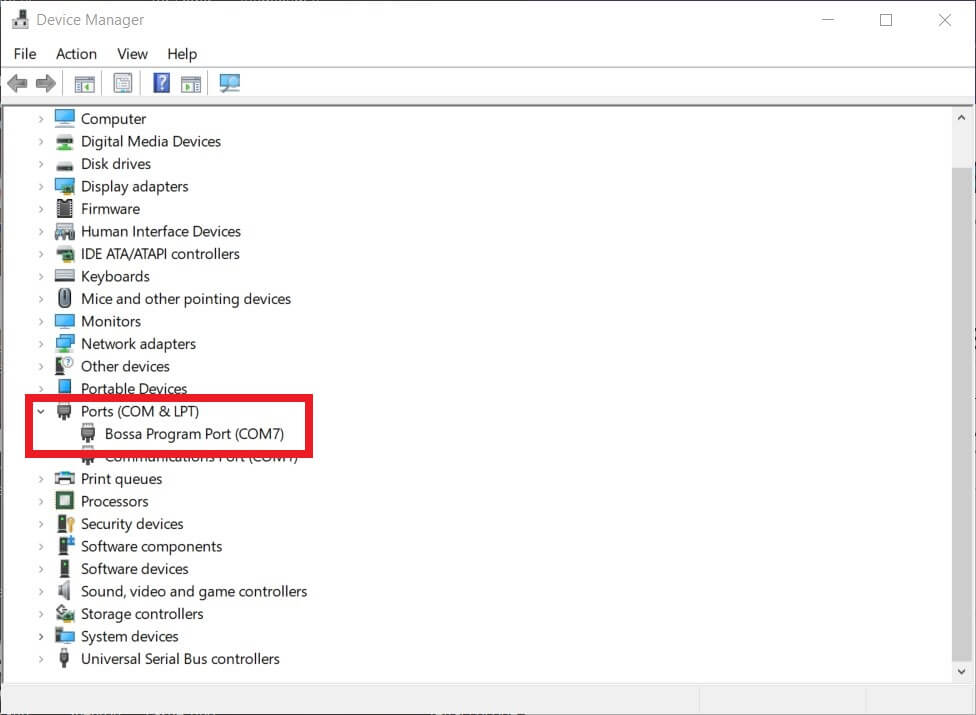976x715 pixels.
Task: Select the Security devices label
Action: (132, 524)
